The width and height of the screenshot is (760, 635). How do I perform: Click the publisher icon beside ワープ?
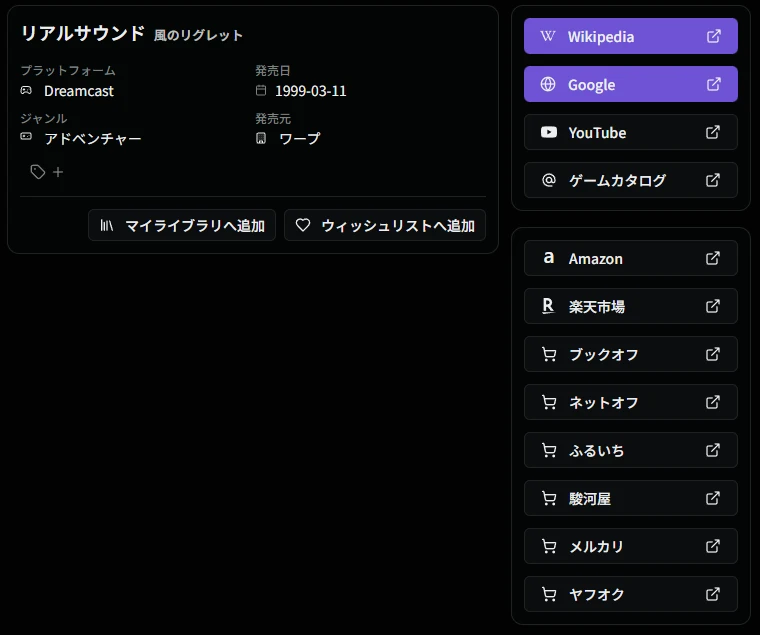click(261, 138)
